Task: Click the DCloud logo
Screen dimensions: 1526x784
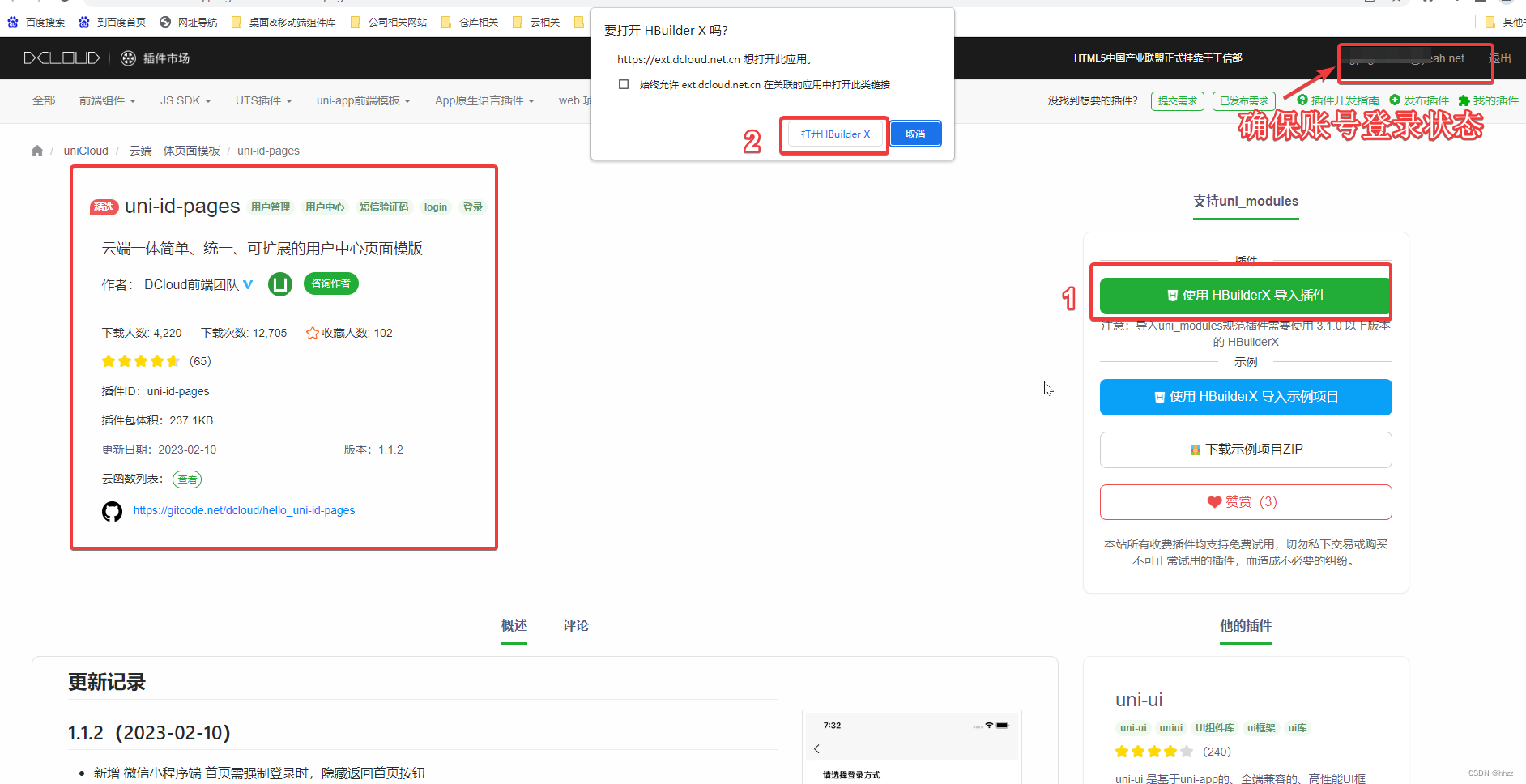Action: 62,58
